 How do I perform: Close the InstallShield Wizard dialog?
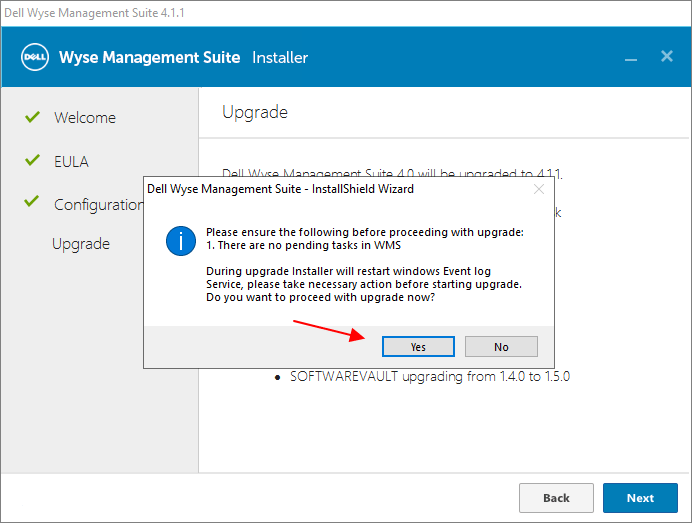(539, 188)
